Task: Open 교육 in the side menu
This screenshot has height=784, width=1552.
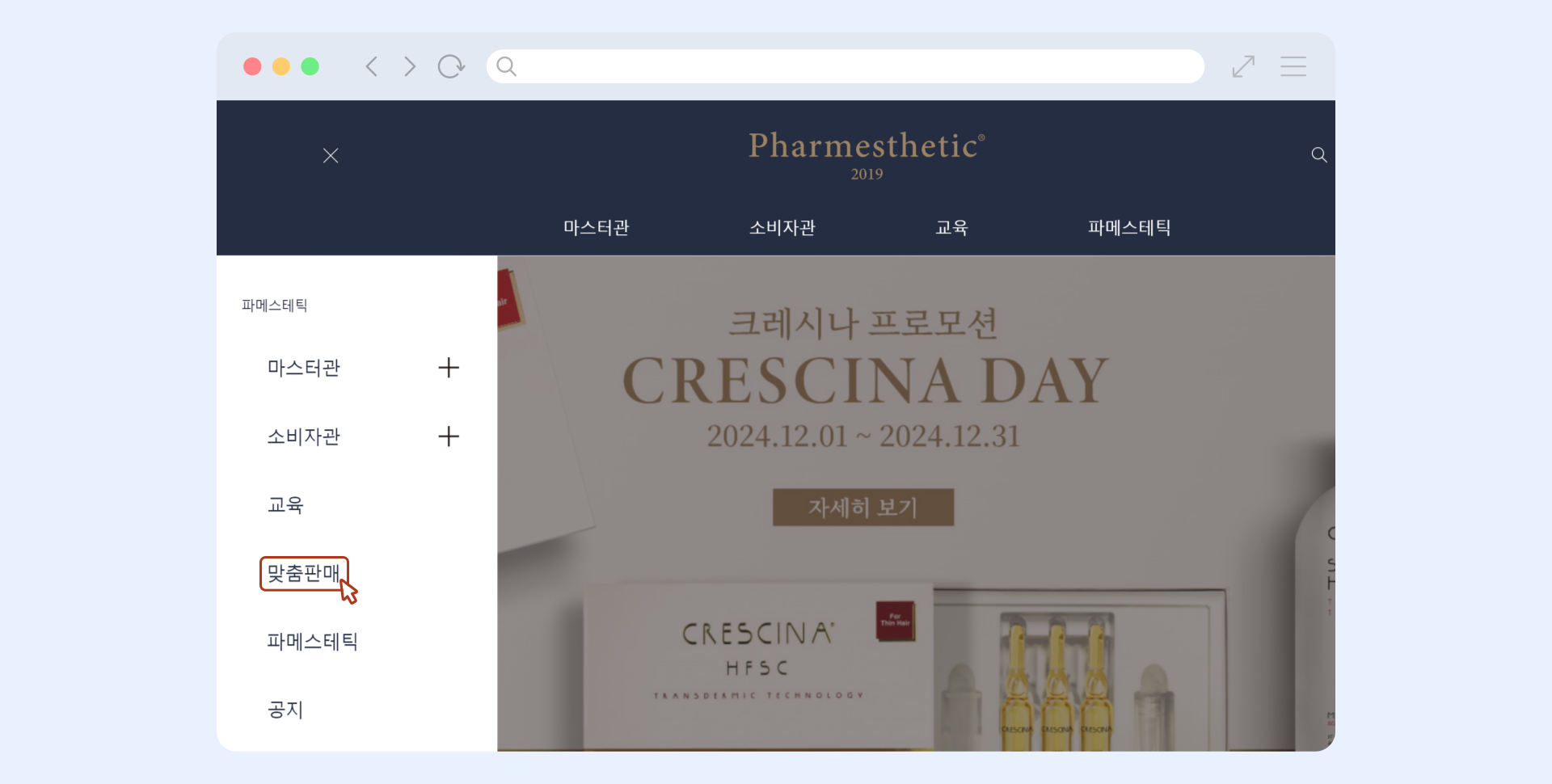Action: (x=285, y=505)
